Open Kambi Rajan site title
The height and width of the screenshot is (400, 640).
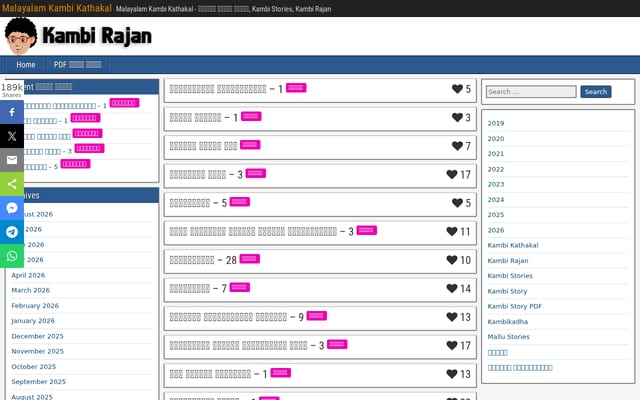pos(97,36)
